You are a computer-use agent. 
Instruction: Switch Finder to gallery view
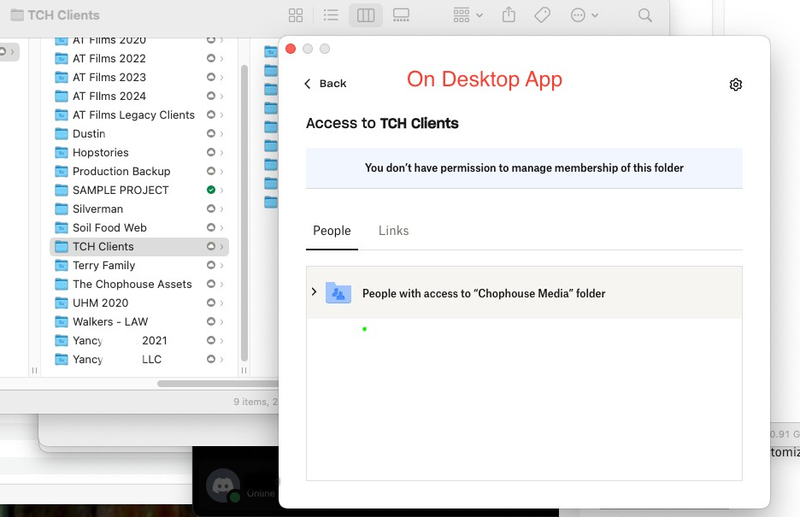[401, 15]
